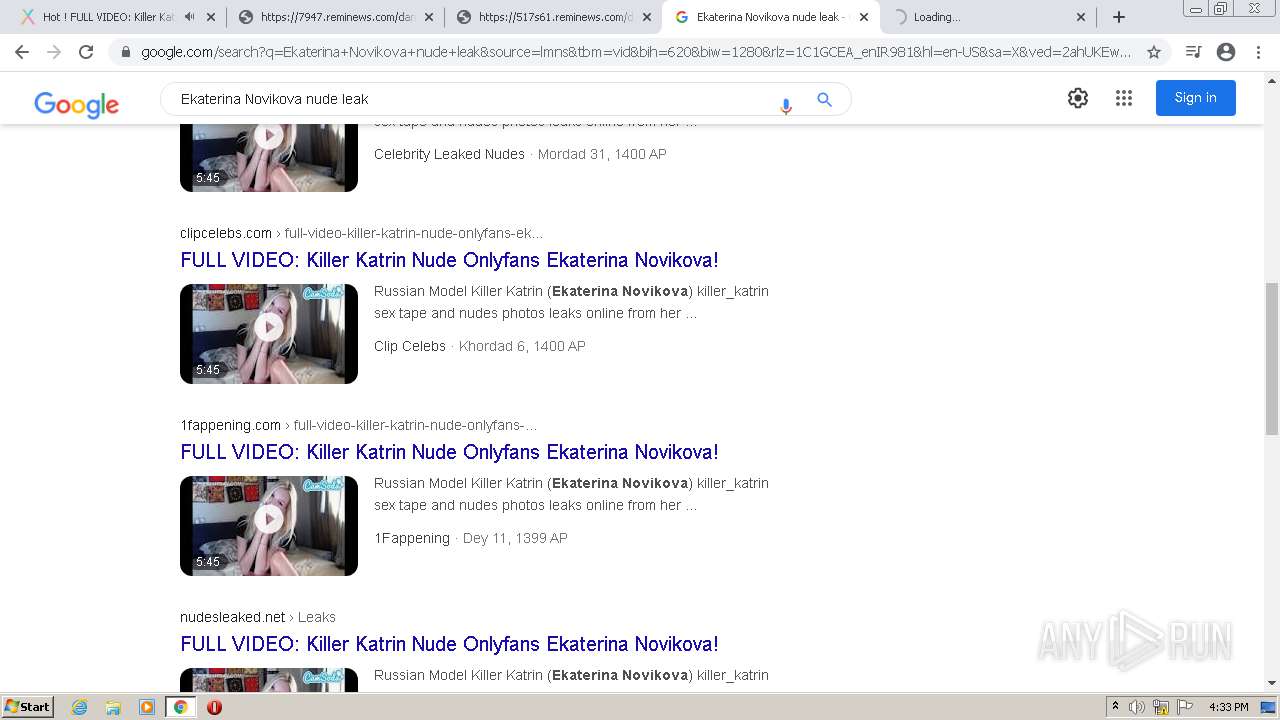Screen dimensions: 1280x720
Task: Open the media control toolbar icon
Action: [1193, 52]
